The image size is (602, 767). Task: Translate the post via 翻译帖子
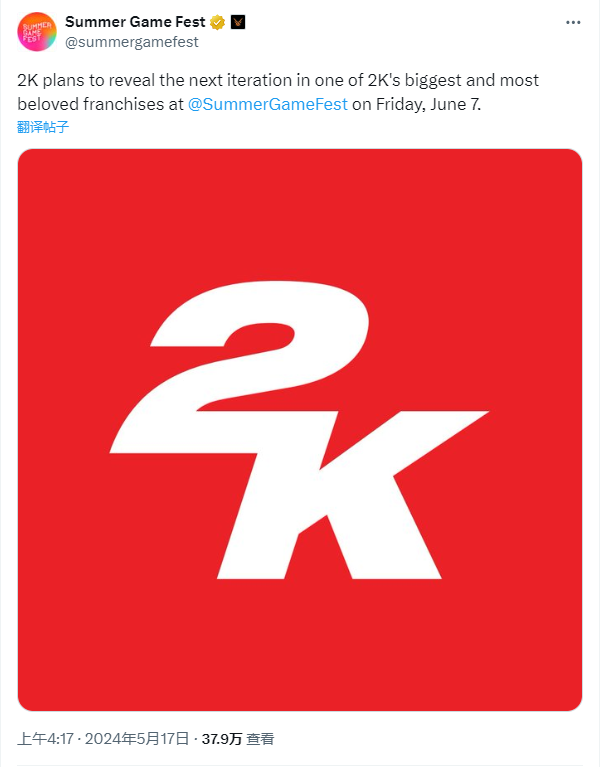pyautogui.click(x=43, y=127)
